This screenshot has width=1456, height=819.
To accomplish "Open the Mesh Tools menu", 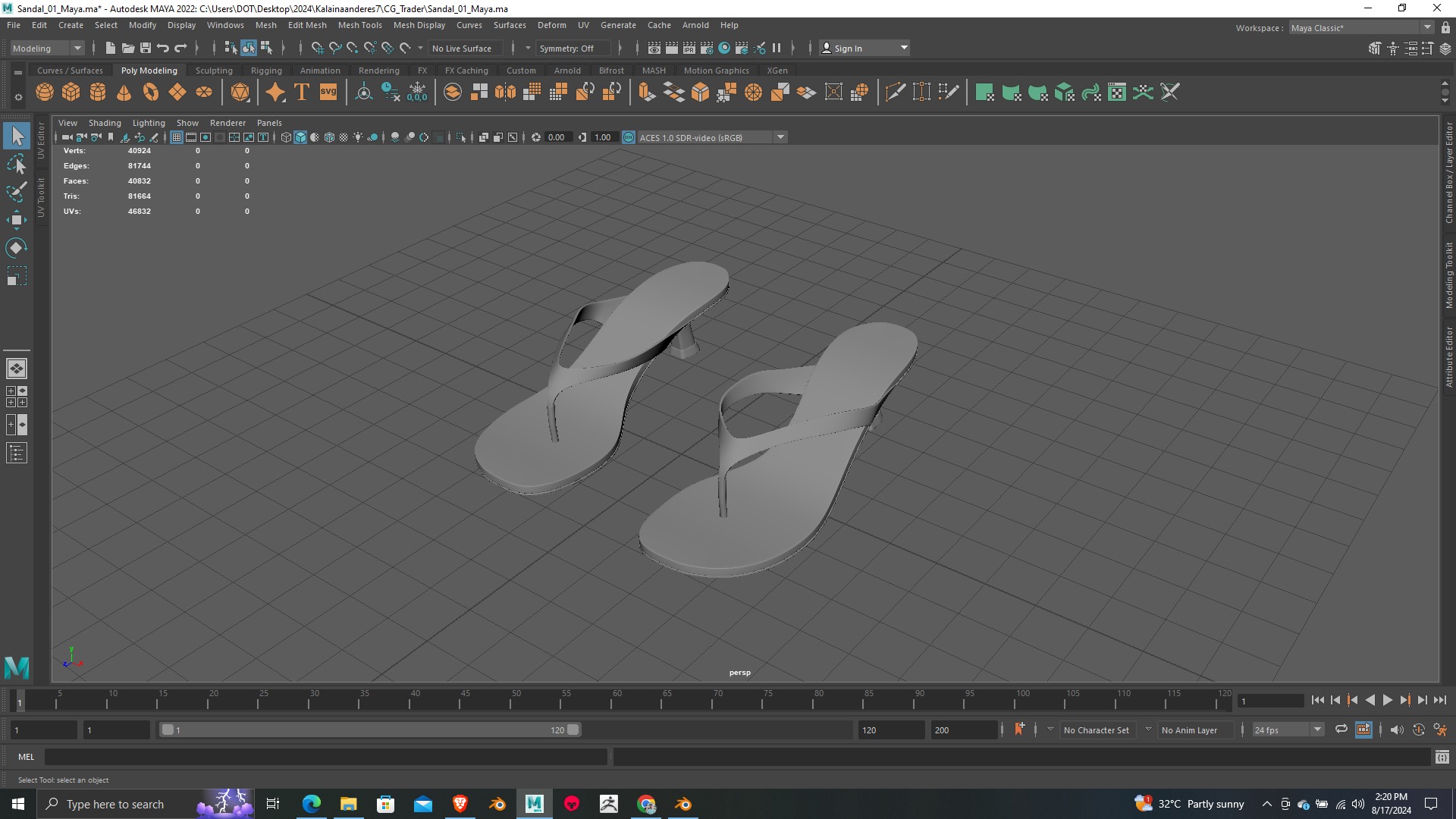I will (x=359, y=25).
